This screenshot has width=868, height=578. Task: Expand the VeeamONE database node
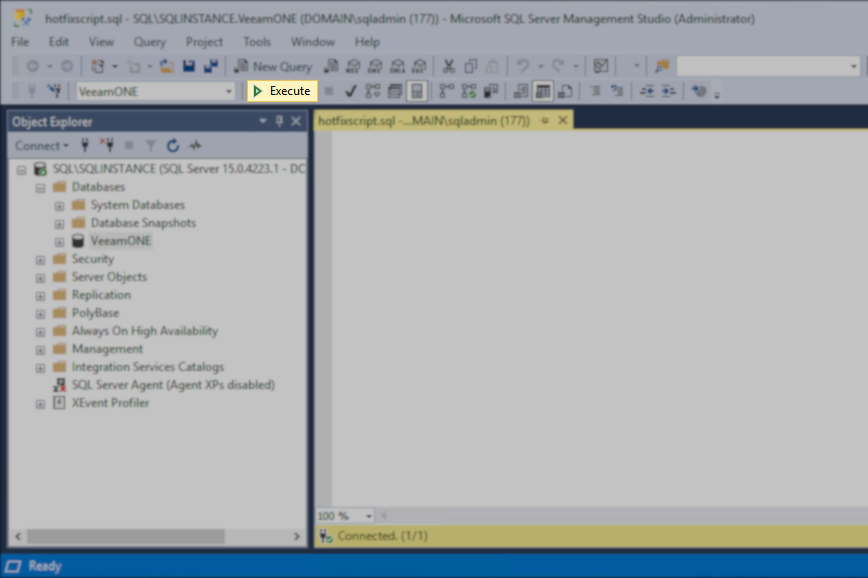[x=59, y=242]
